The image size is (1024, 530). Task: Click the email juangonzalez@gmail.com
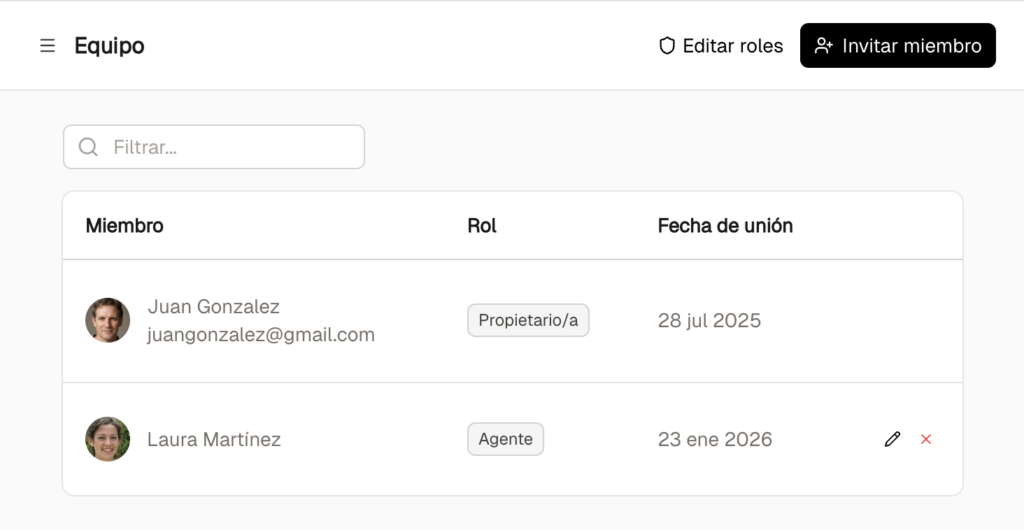tap(261, 335)
